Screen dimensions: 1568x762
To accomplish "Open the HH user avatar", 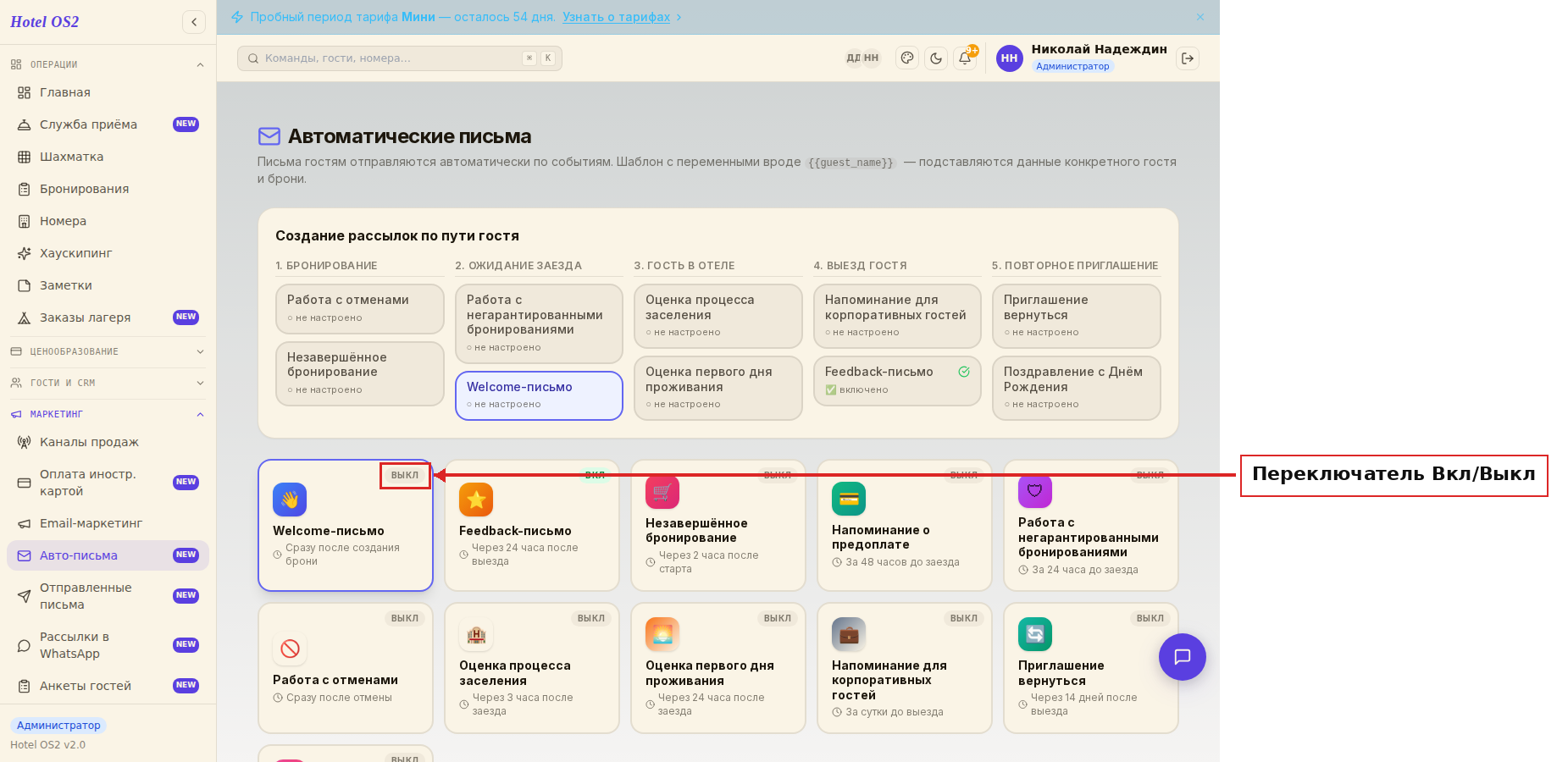I will point(1010,58).
